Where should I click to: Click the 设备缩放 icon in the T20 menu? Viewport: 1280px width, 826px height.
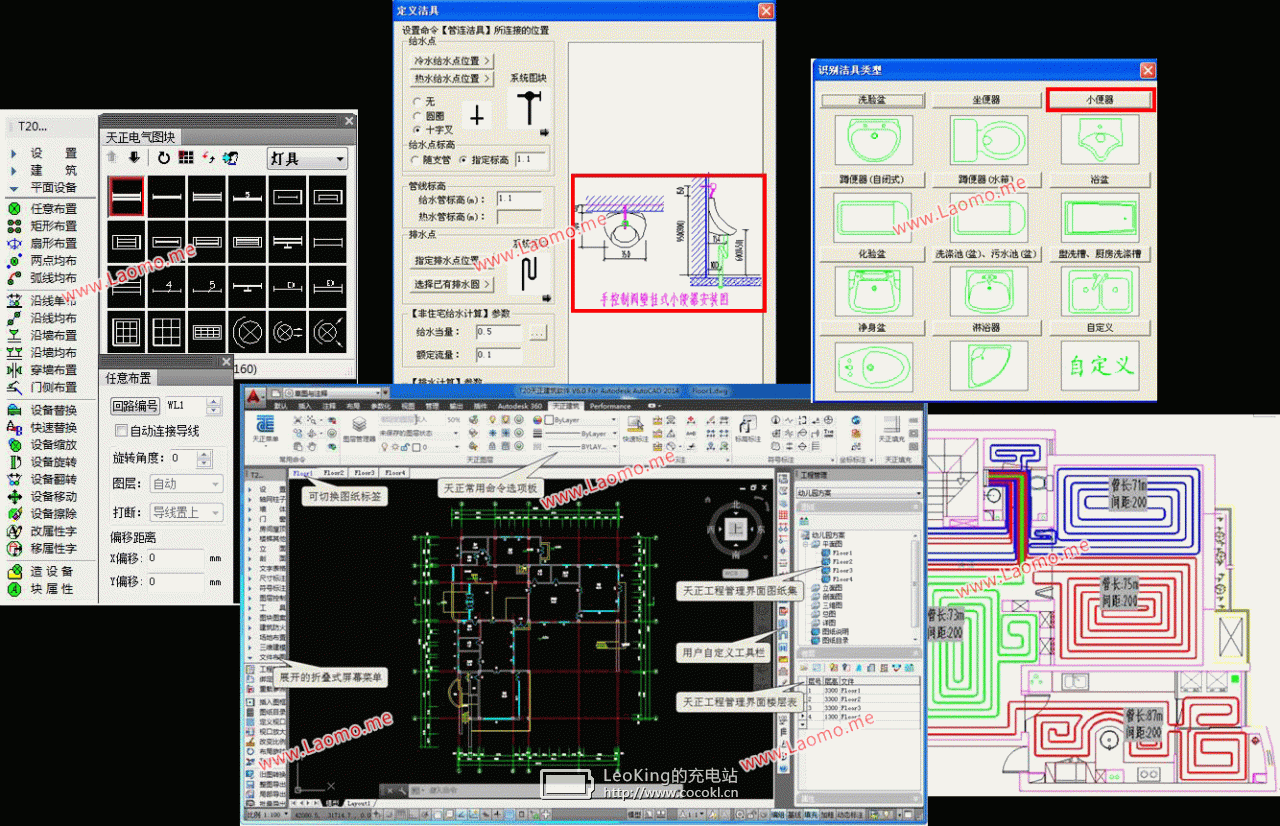14,444
